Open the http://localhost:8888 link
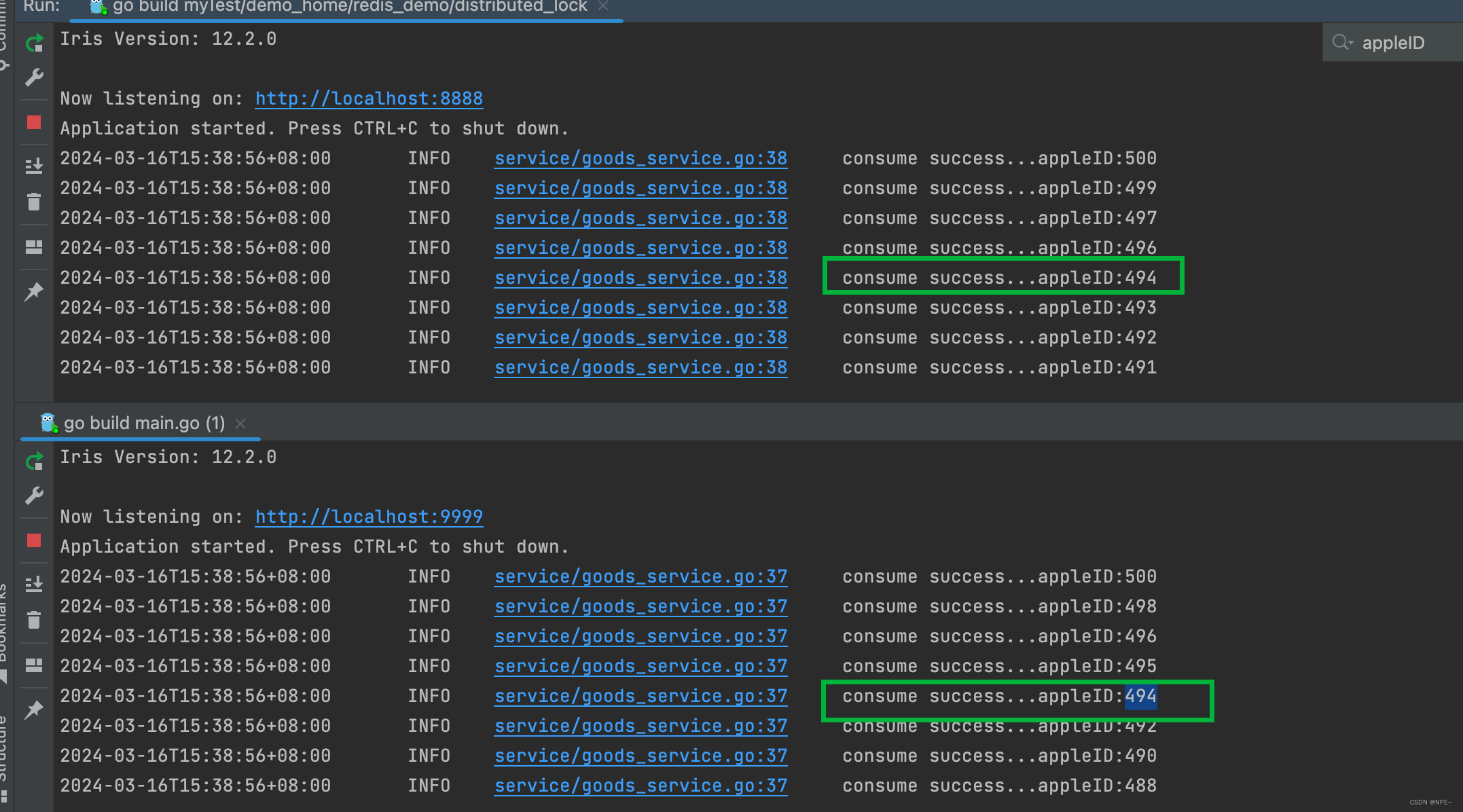 369,98
